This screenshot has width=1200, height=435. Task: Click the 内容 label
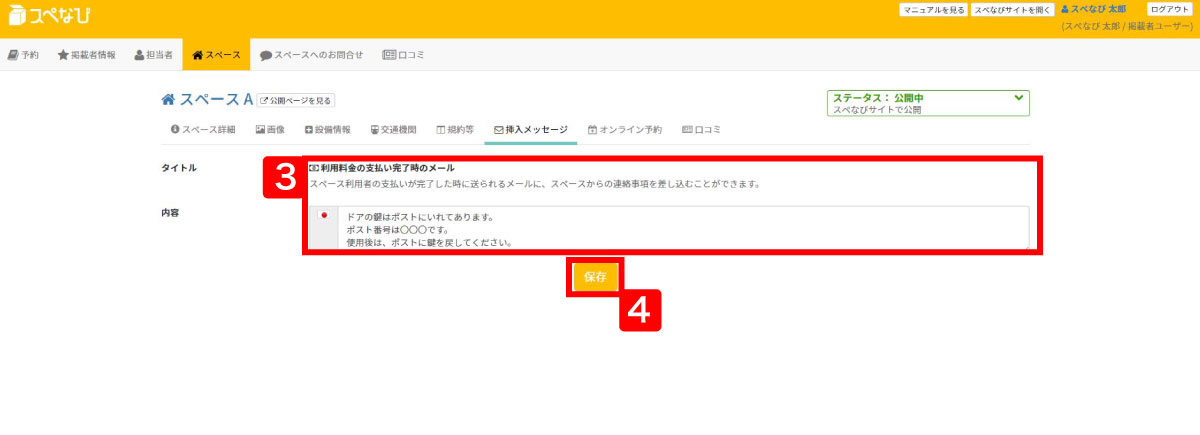point(170,212)
